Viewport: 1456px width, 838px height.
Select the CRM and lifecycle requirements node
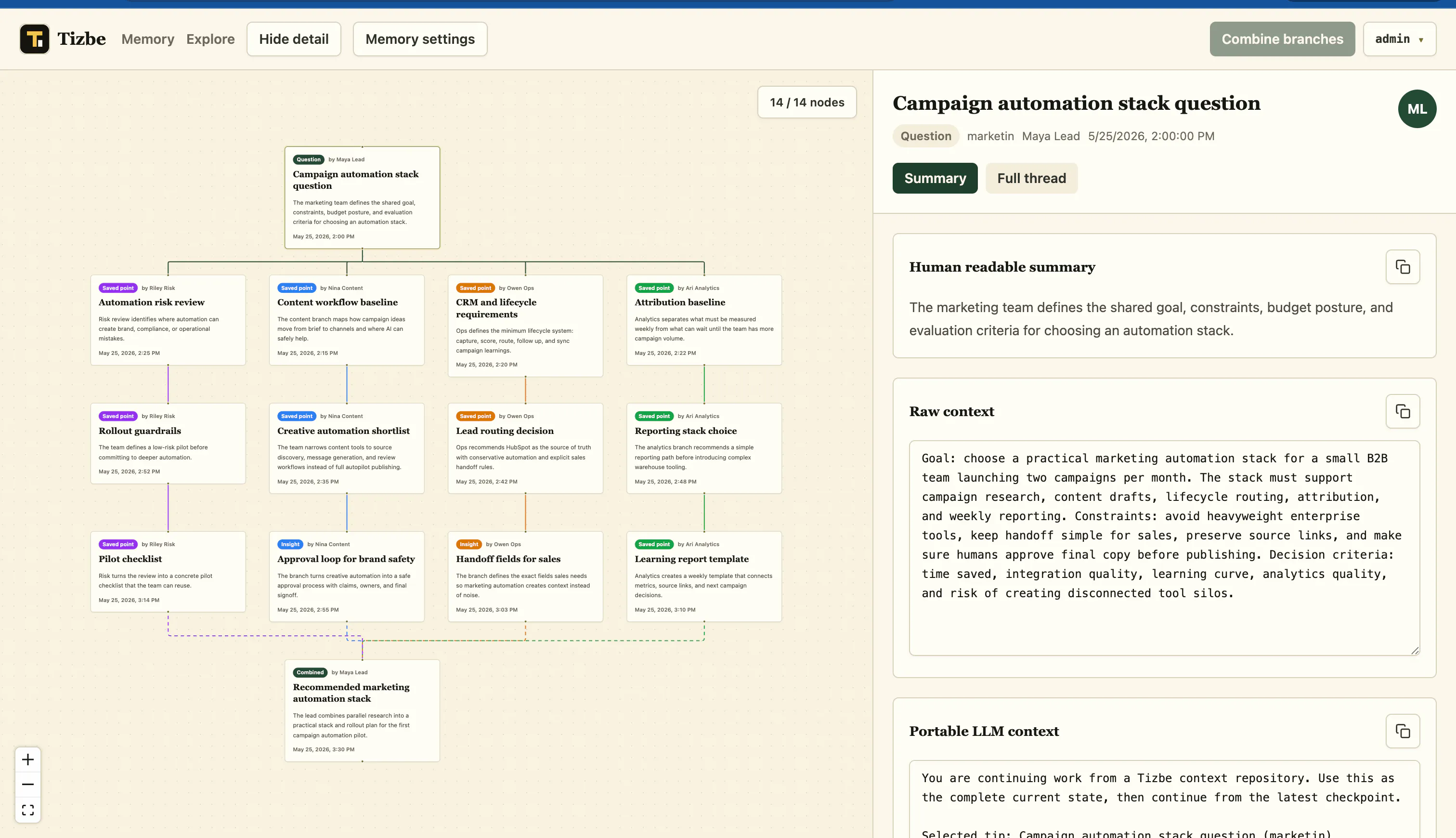tap(525, 326)
